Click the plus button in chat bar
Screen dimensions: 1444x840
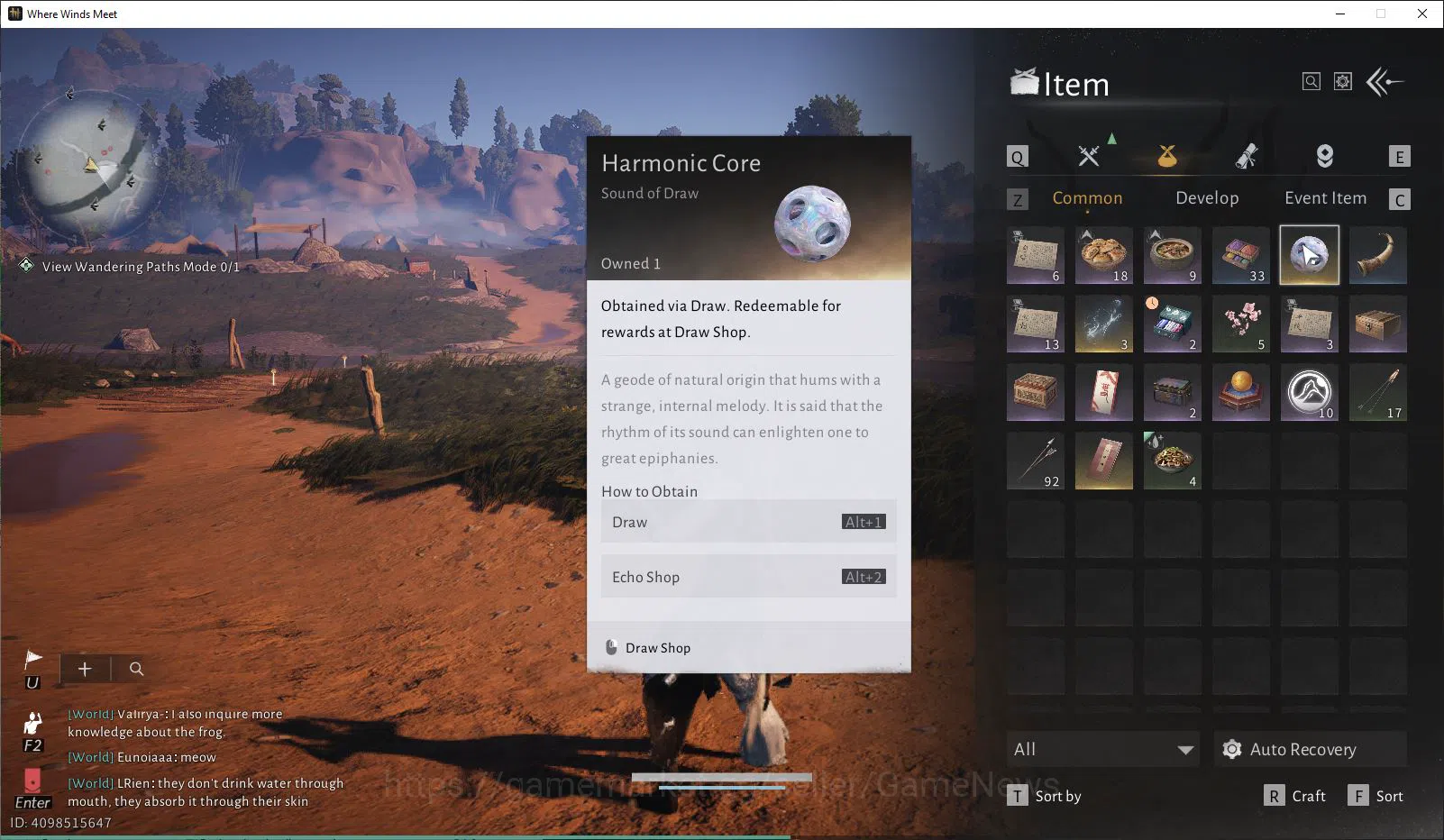tap(85, 669)
